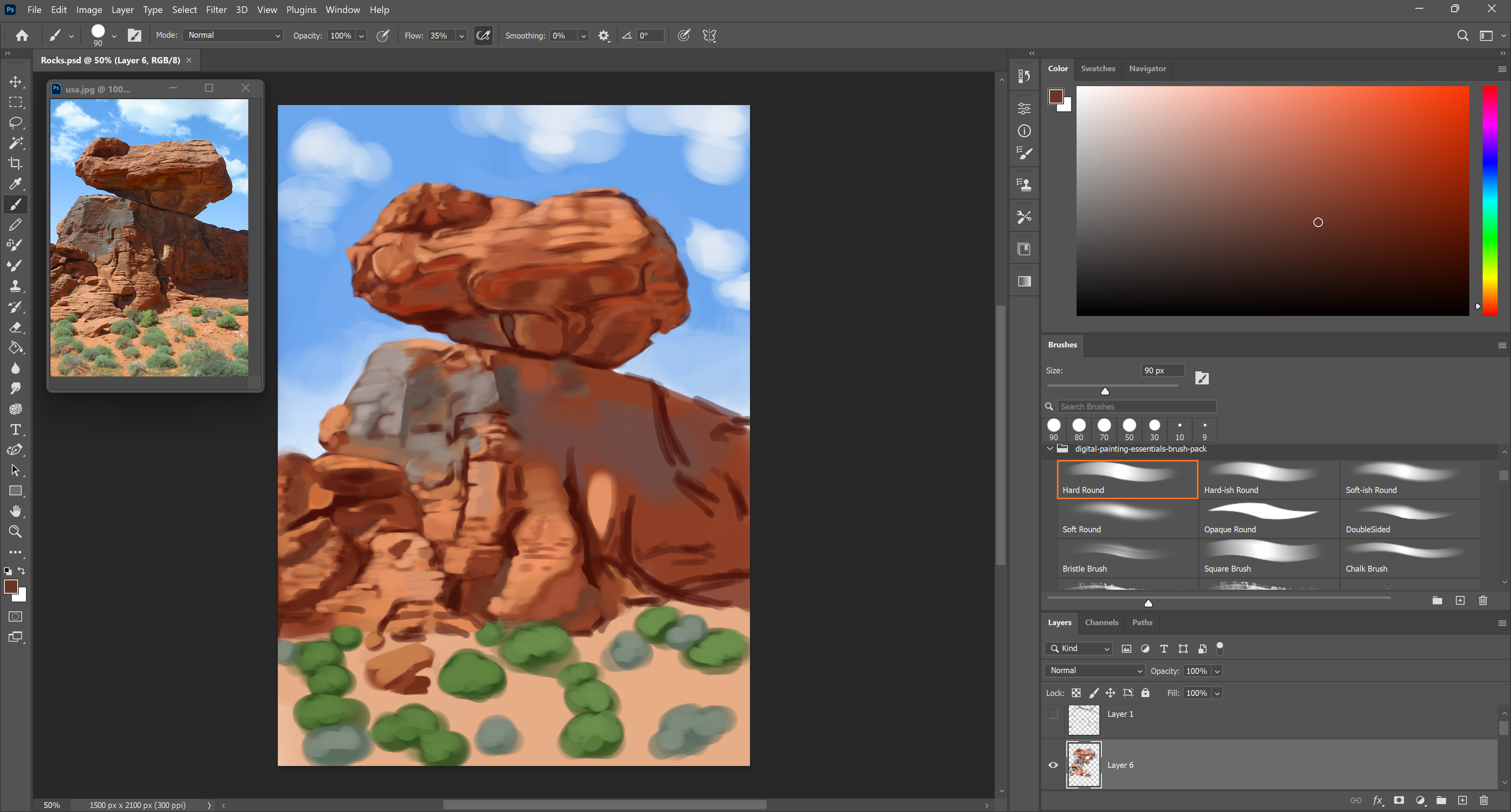Toggle brush settings panel button
This screenshot has height=812, width=1511.
(134, 36)
